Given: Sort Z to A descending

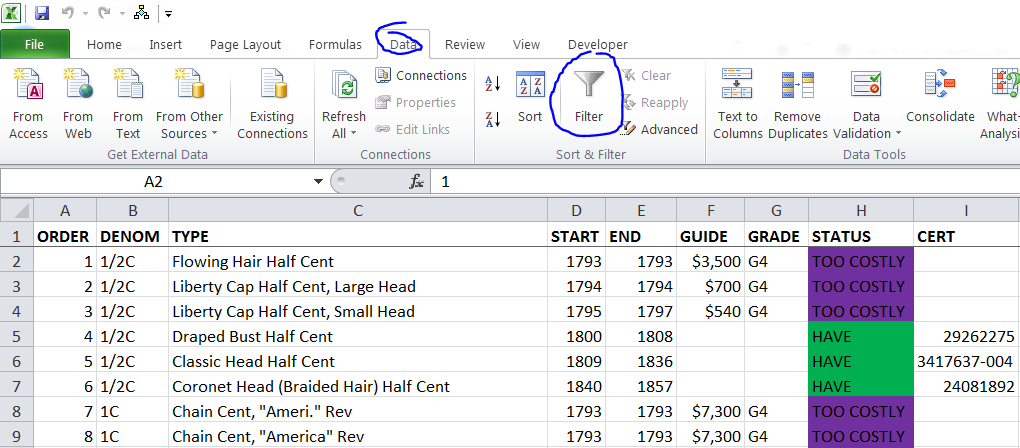Looking at the screenshot, I should (x=492, y=119).
